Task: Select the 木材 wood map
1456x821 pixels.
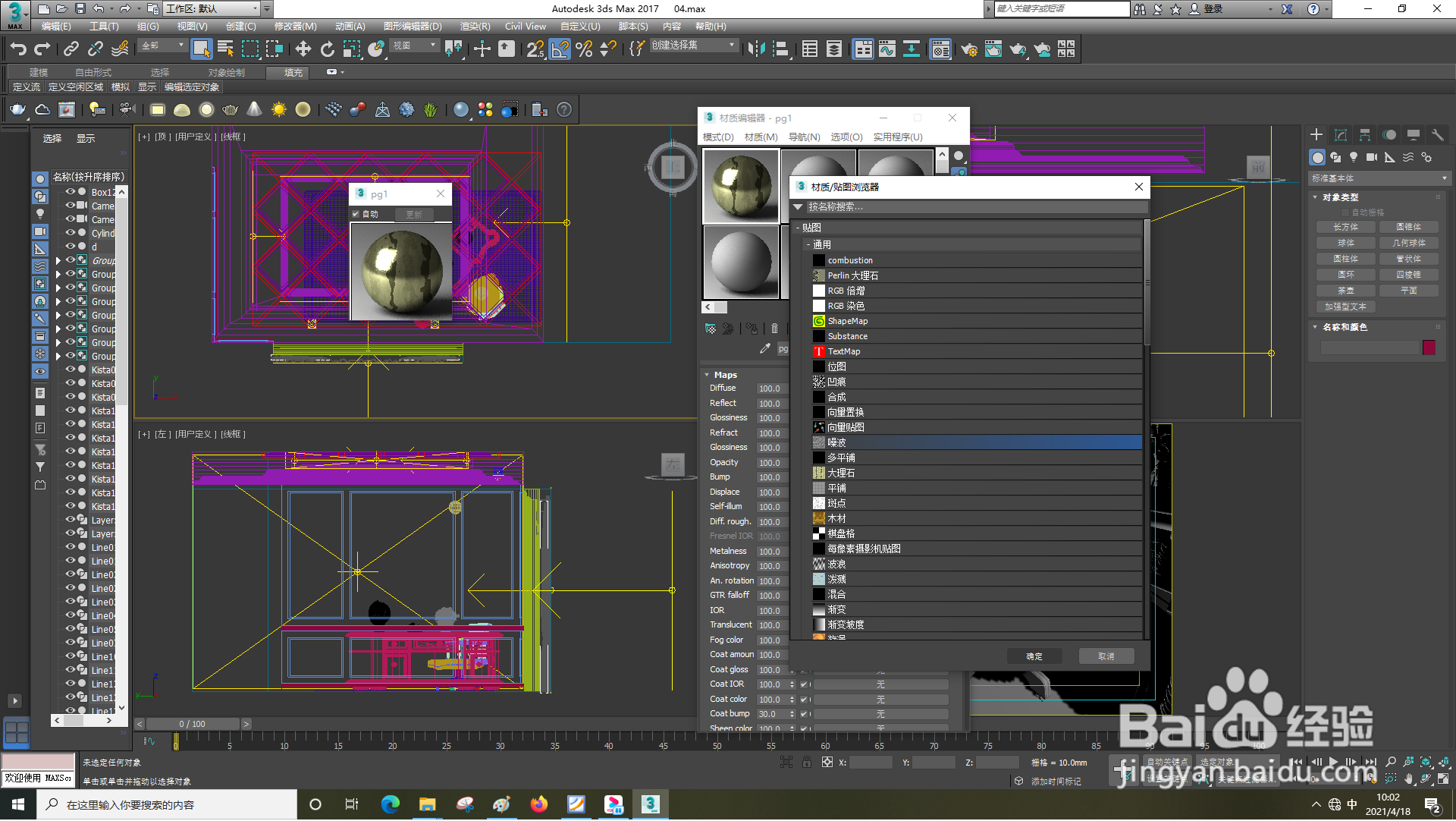Action: 976,518
